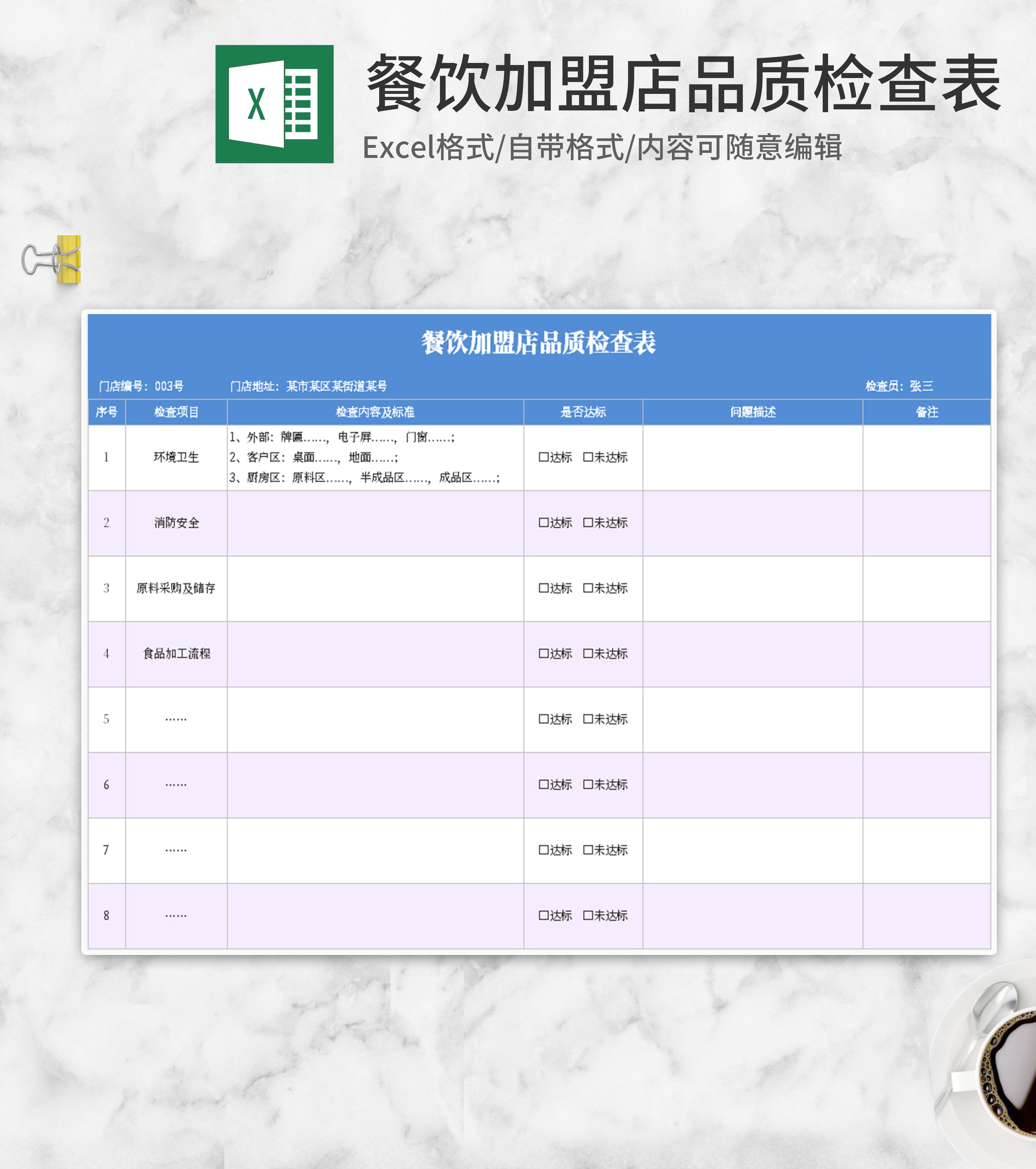Click the green Excel logo icon
The image size is (1036, 1169).
click(274, 104)
